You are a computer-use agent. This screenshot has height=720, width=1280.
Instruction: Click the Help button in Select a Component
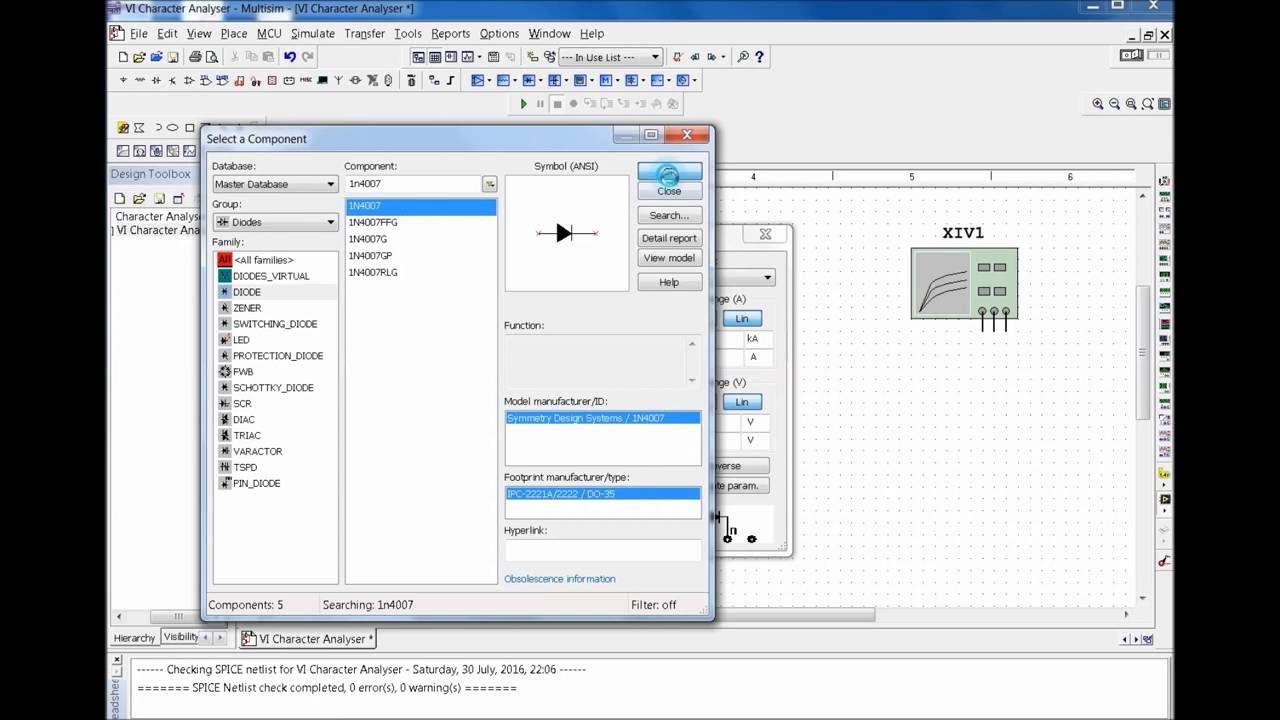[670, 282]
